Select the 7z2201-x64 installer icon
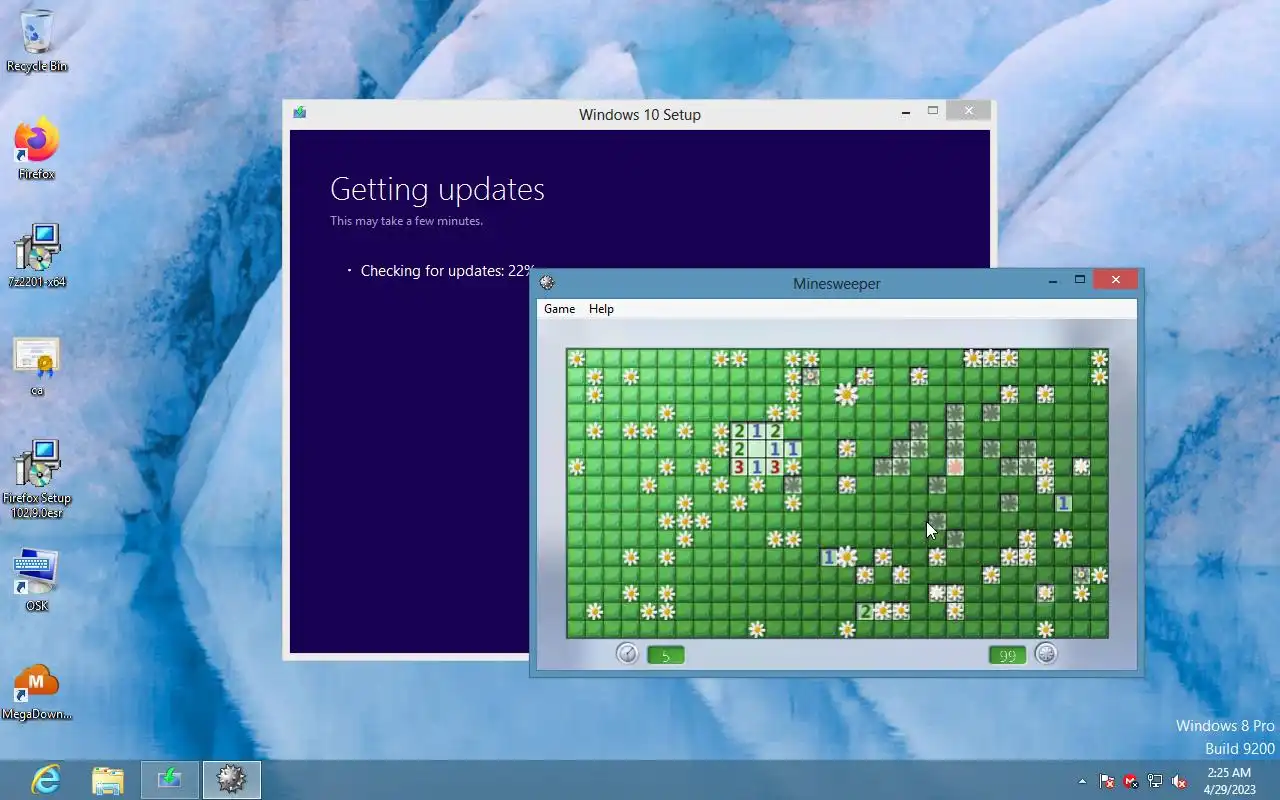 pyautogui.click(x=37, y=256)
